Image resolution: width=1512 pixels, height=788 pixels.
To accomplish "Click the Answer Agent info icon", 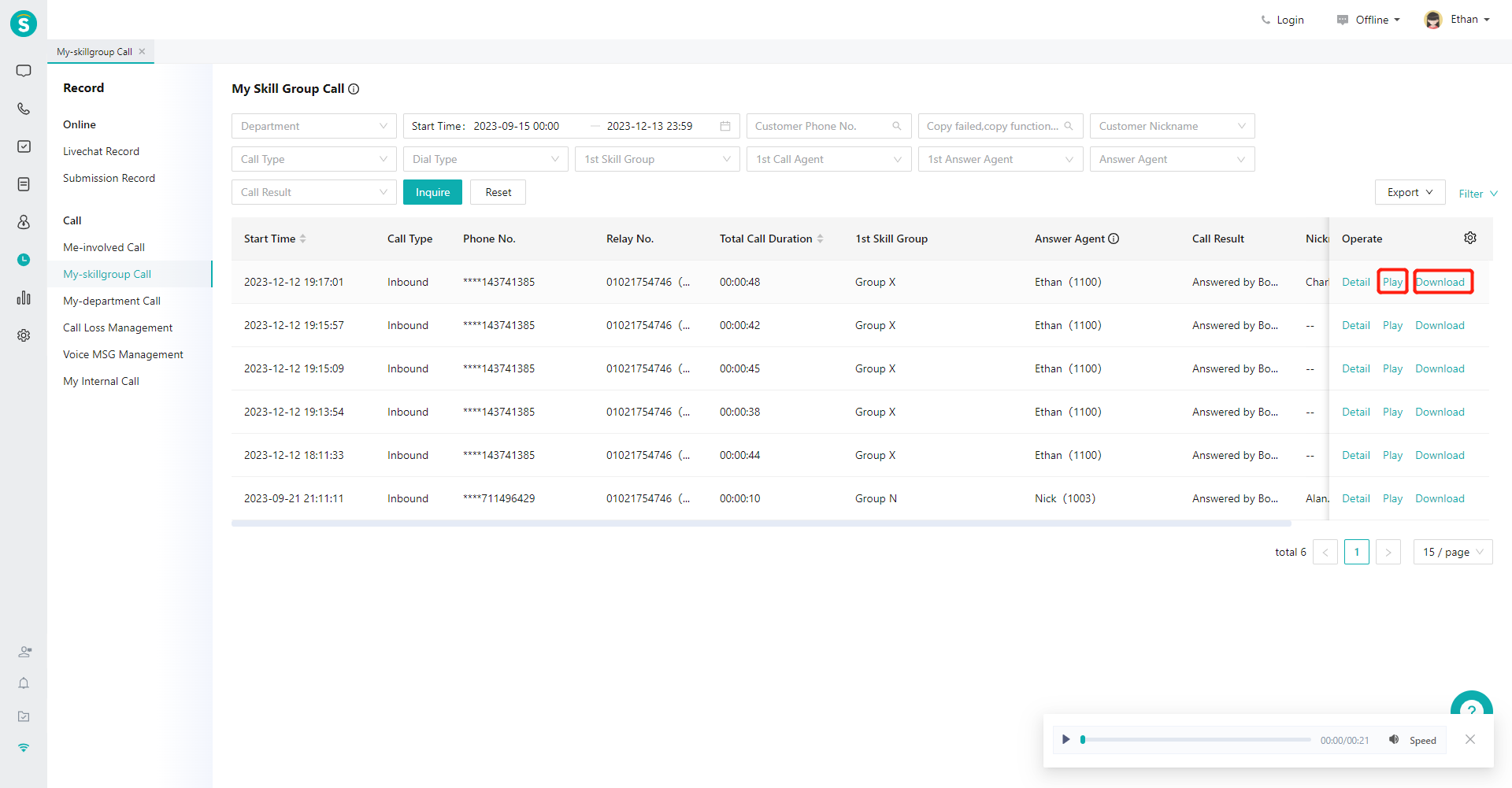I will point(1114,239).
